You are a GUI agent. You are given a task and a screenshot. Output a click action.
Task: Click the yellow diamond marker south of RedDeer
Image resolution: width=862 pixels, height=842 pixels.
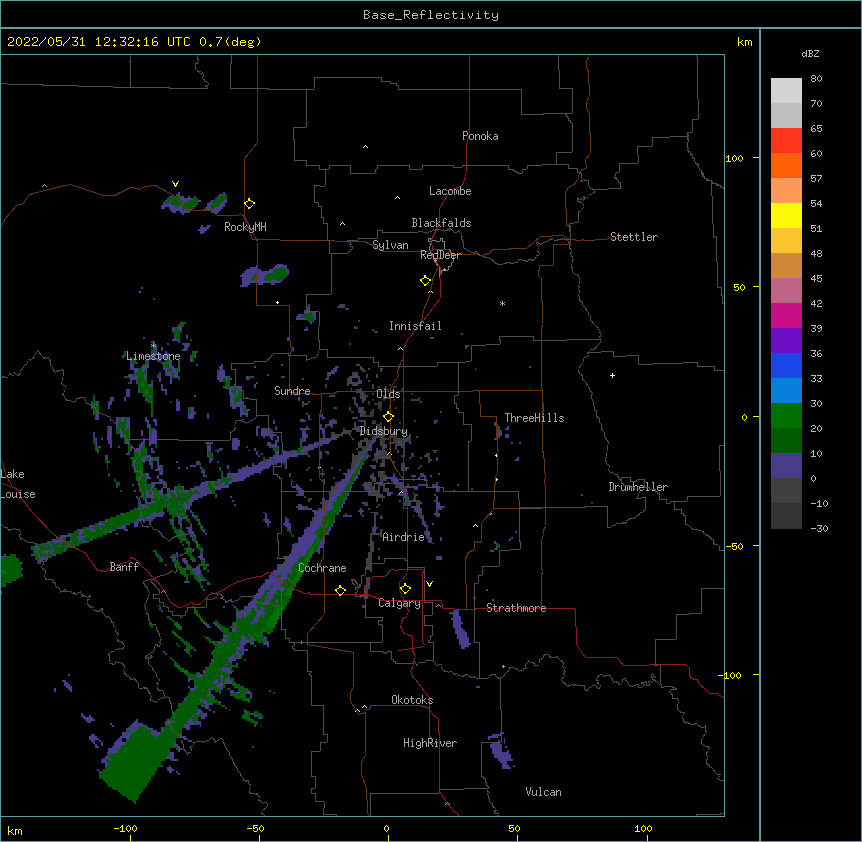425,280
